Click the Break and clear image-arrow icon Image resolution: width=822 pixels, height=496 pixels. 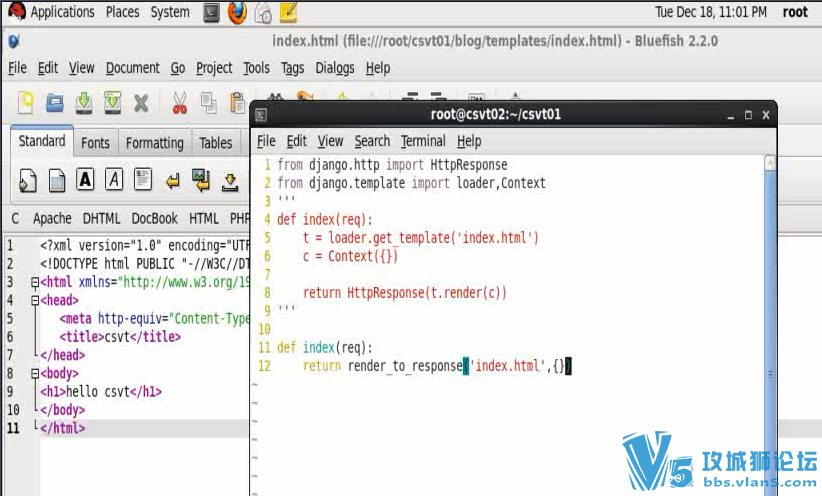[x=201, y=180]
